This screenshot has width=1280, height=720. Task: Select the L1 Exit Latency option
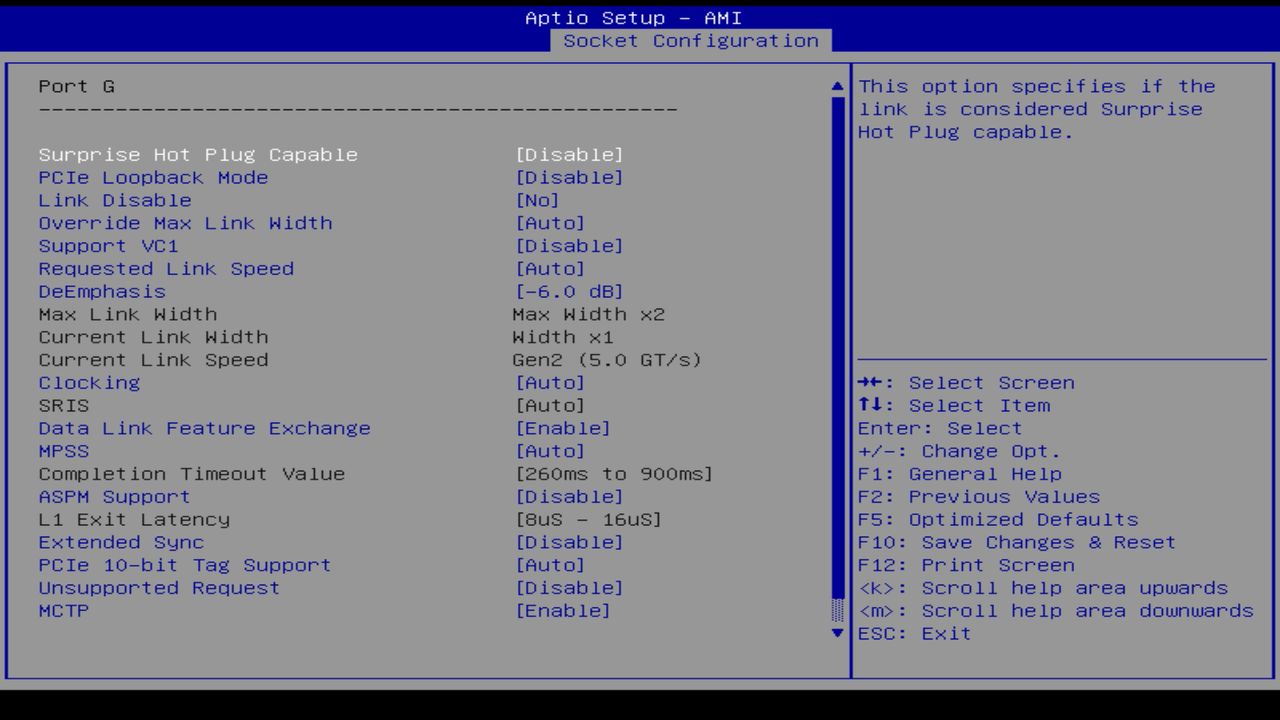pyautogui.click(x=133, y=519)
